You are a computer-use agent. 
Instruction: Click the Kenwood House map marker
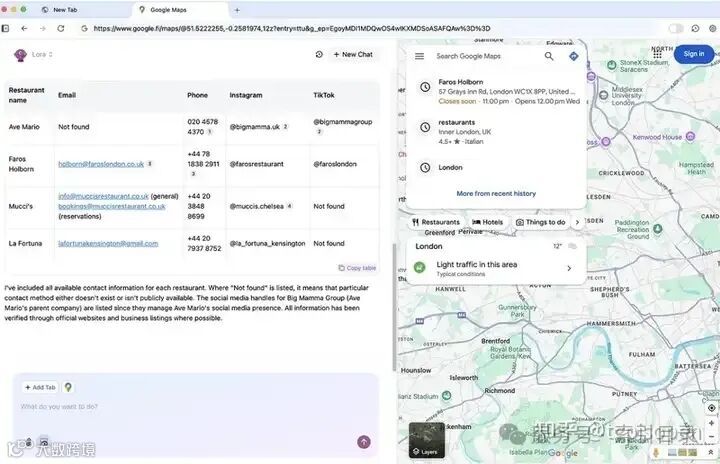pos(690,136)
